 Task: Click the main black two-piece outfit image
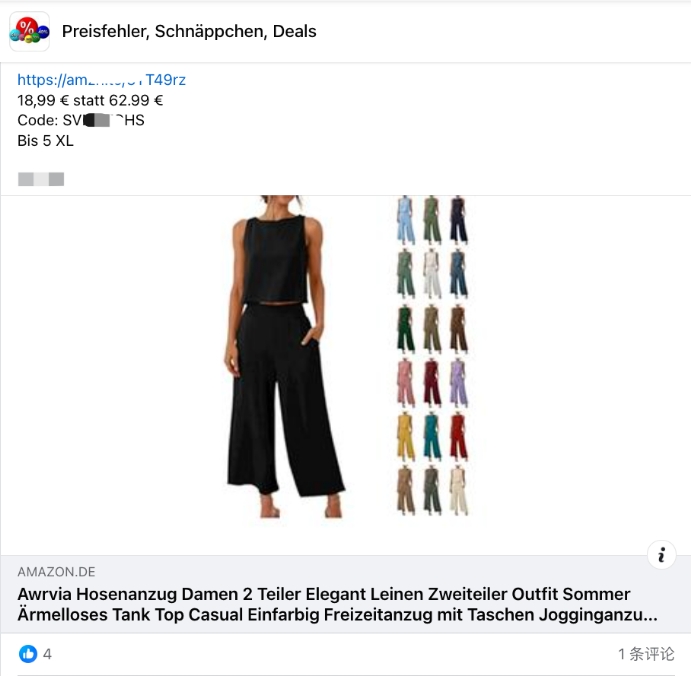coord(283,356)
